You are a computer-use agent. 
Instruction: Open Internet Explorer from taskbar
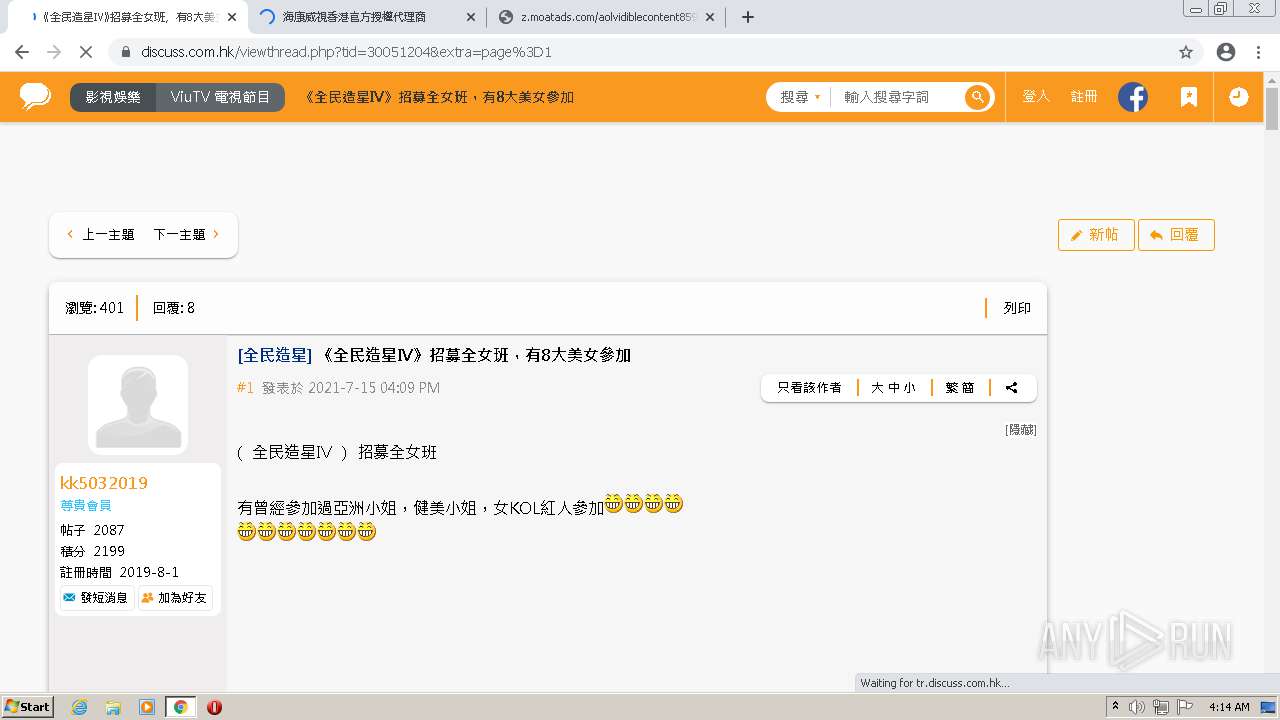point(79,707)
